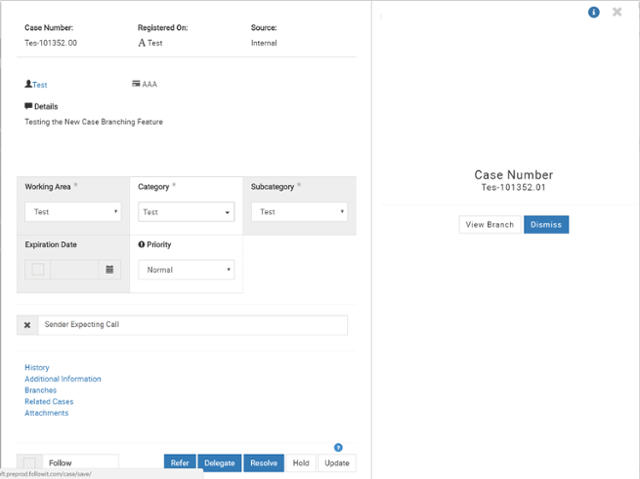640x479 pixels.
Task: Change the Priority dropdown from Normal
Action: tap(186, 270)
